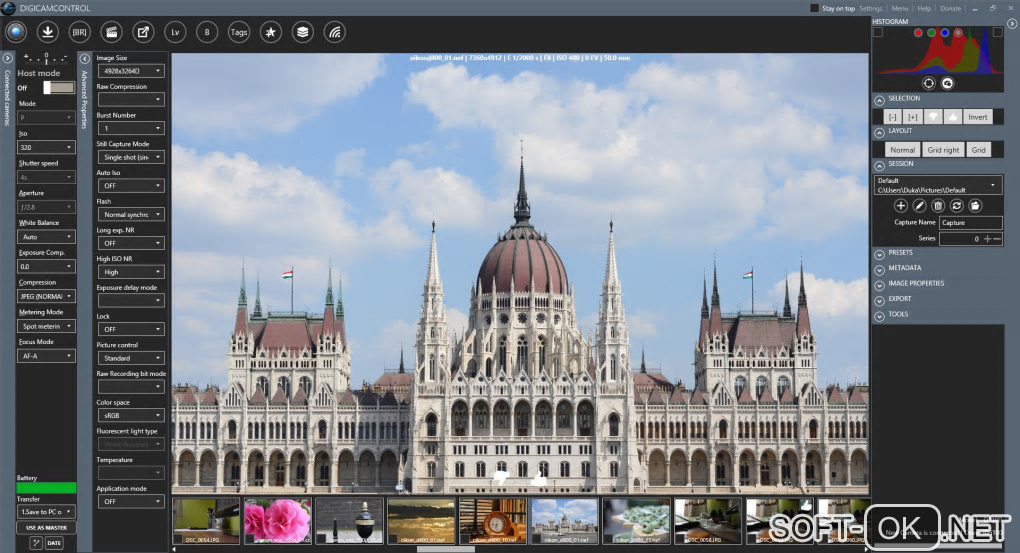1020x553 pixels.
Task: Open the Image Size dropdown
Action: pos(131,71)
